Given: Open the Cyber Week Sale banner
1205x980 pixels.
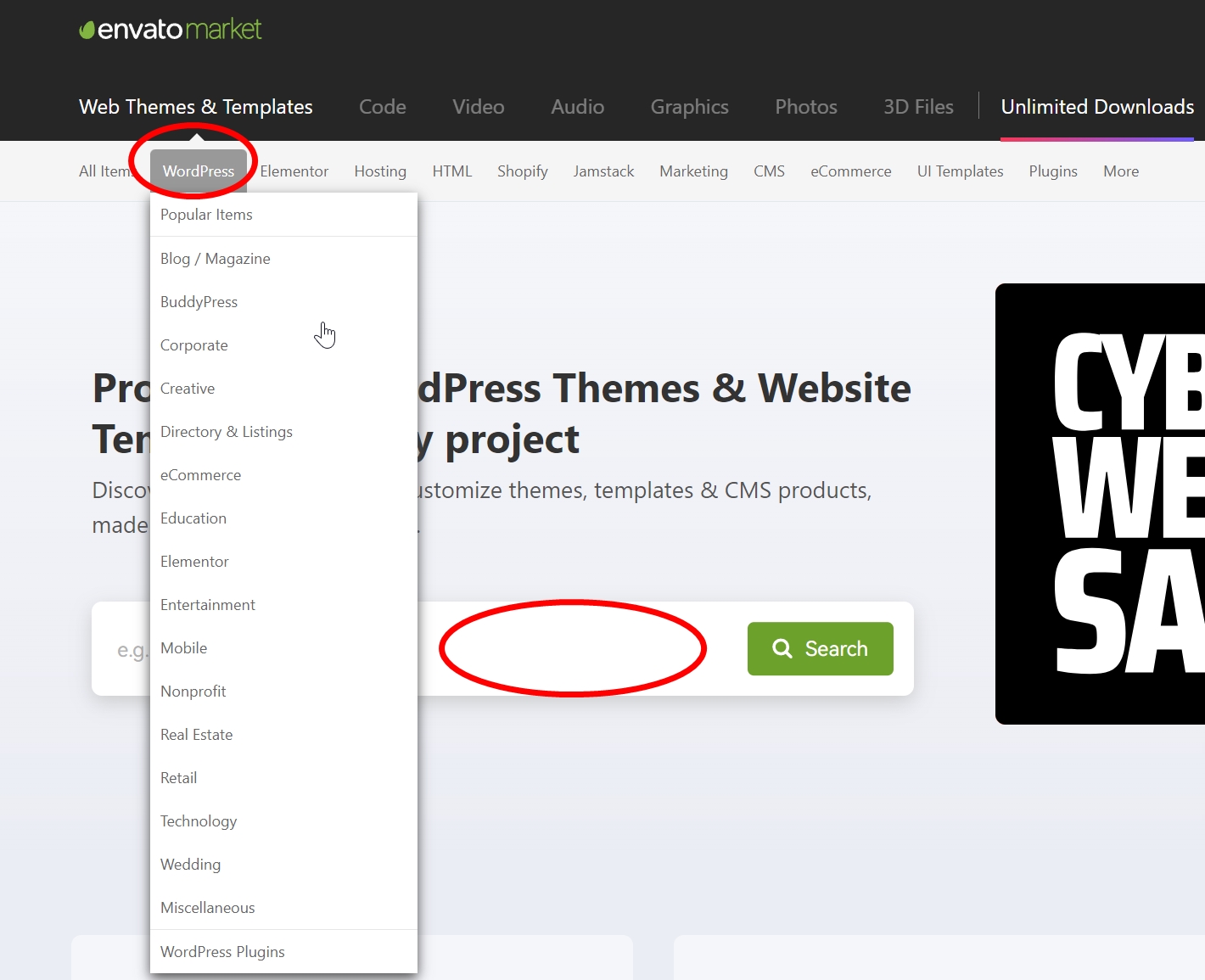Looking at the screenshot, I should click(1100, 504).
